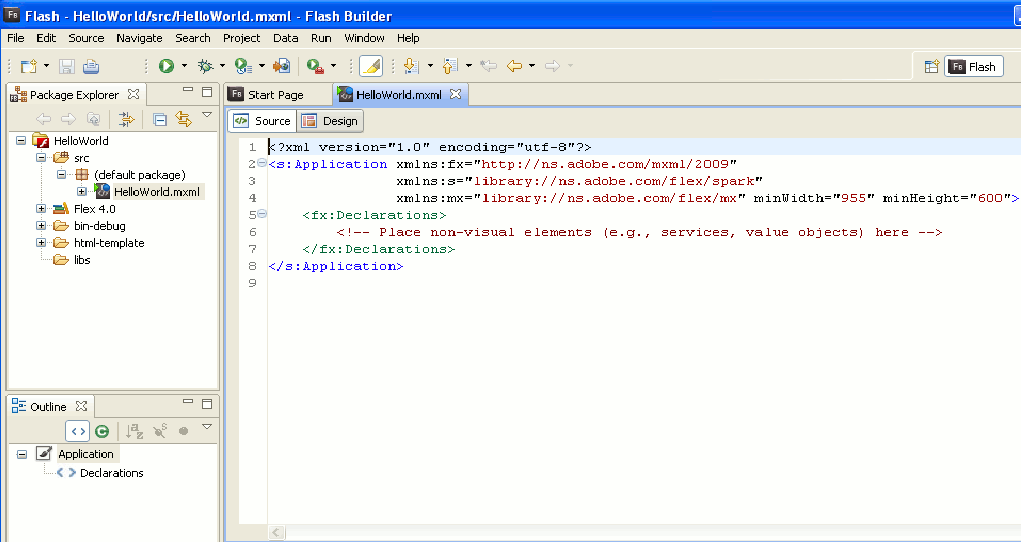Screen dimensions: 1021x542
Task: Minimize the Package Explorer panel
Action: [188, 91]
